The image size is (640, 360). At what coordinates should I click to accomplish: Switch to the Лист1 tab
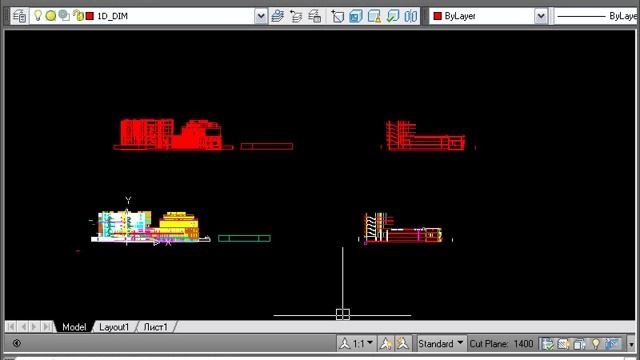click(x=156, y=327)
